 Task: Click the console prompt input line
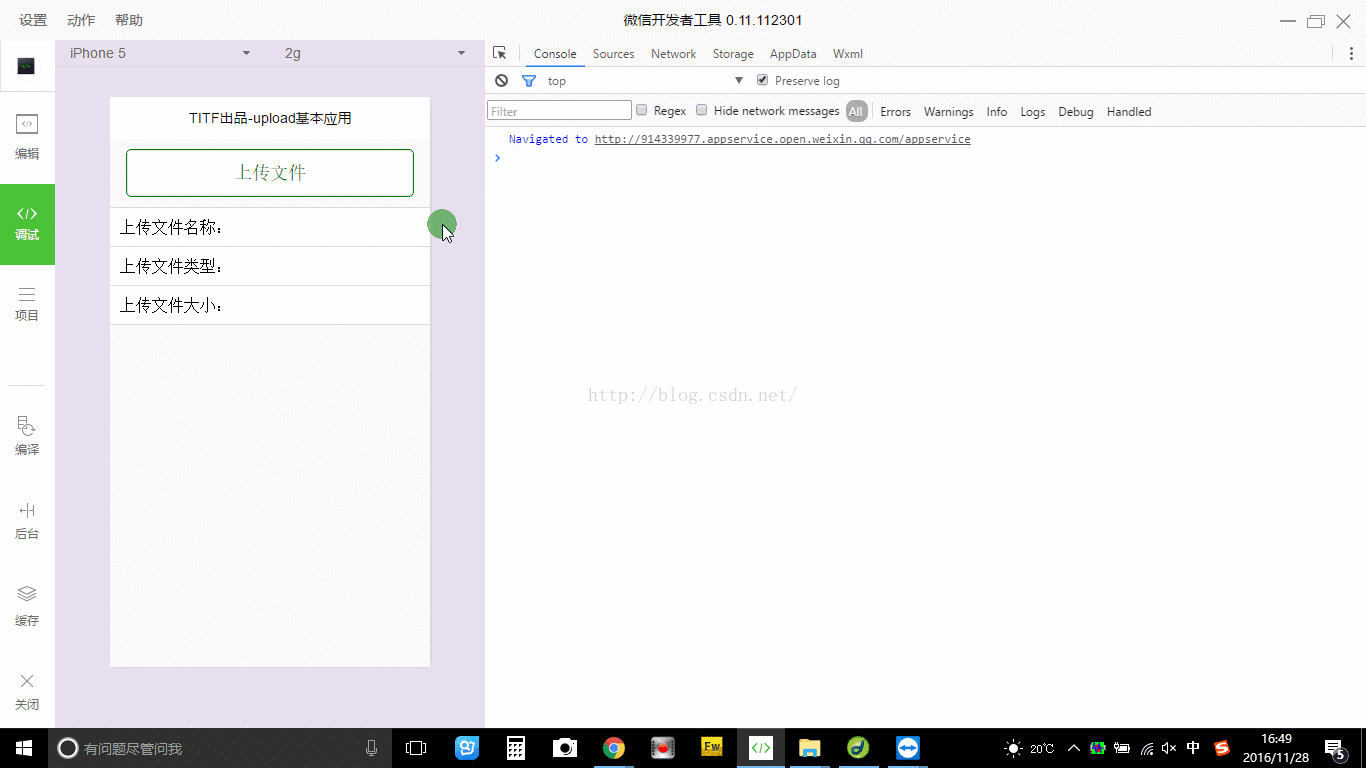[925, 158]
